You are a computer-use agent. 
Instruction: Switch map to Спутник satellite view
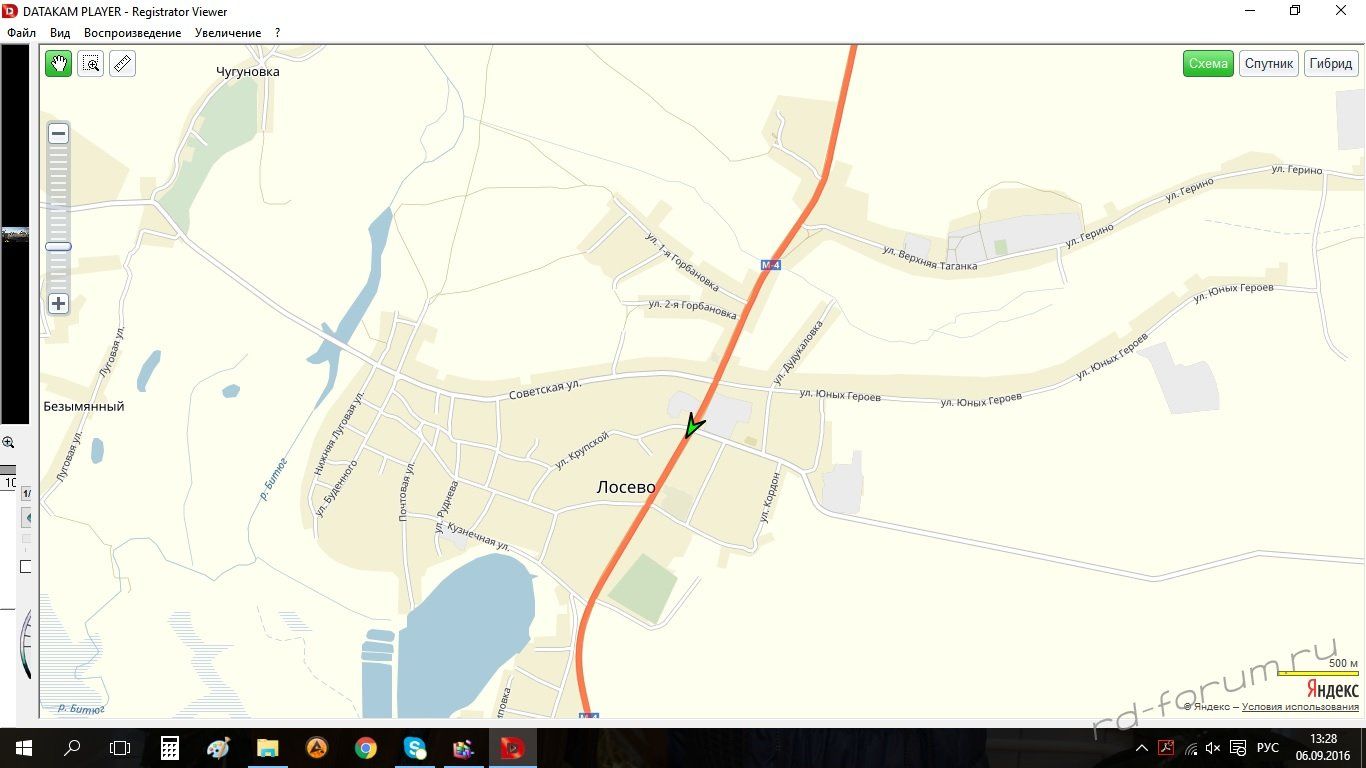(x=1269, y=63)
